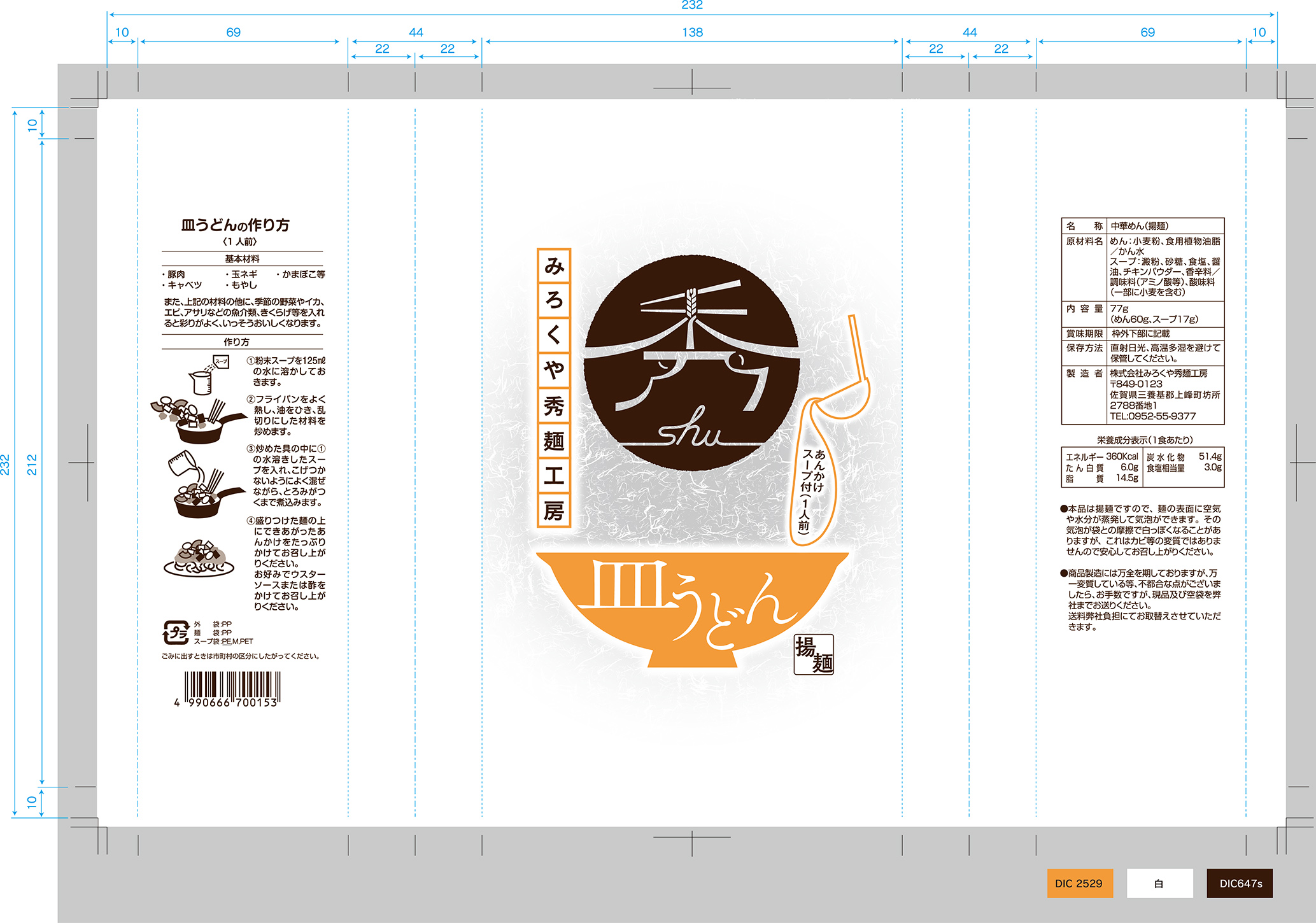Click the エネルギー 360Kcal nutrition row
1316x923 pixels.
[x=1102, y=456]
